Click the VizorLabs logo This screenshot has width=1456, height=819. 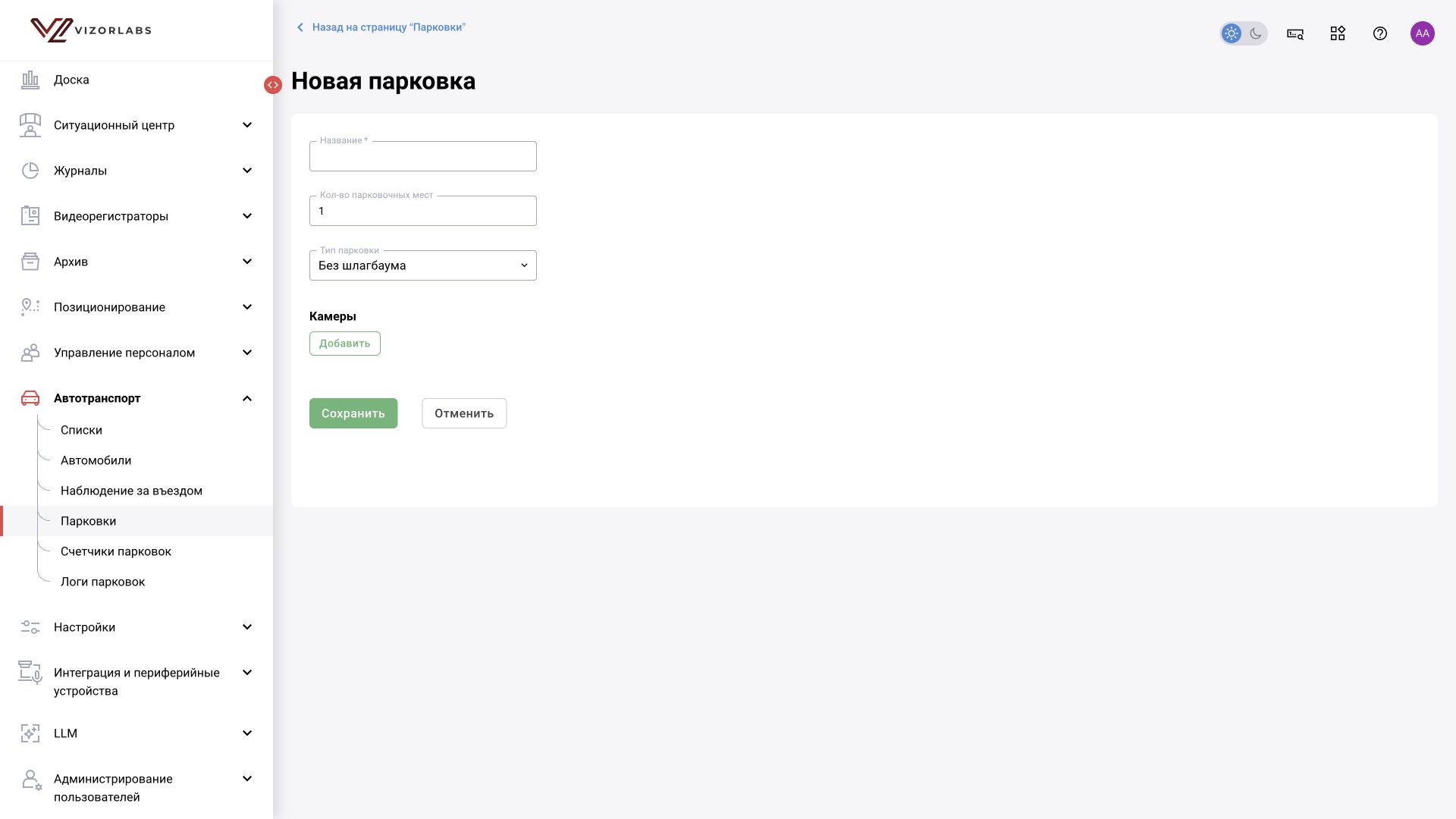click(90, 30)
